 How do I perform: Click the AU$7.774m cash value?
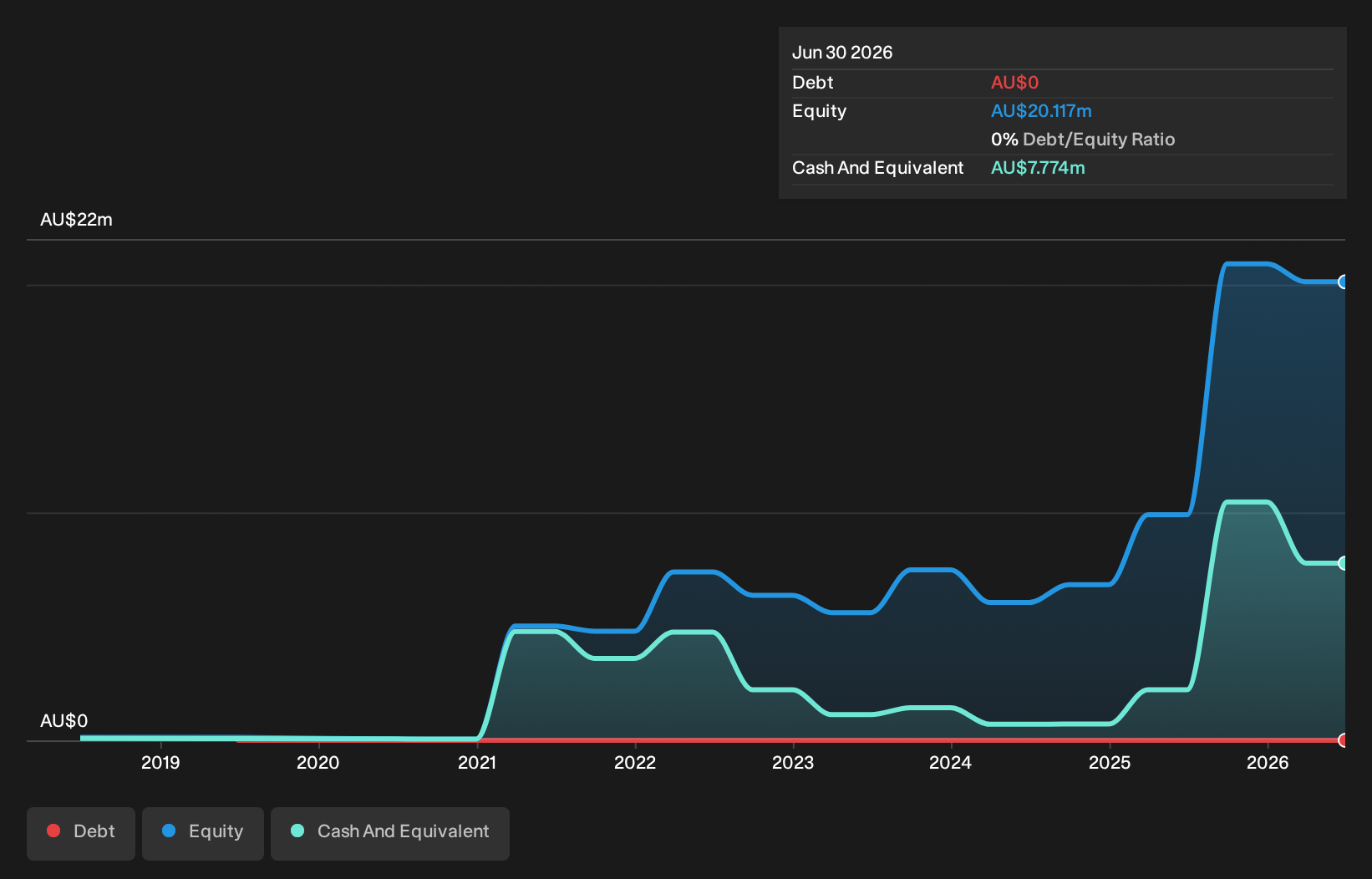coord(1038,168)
